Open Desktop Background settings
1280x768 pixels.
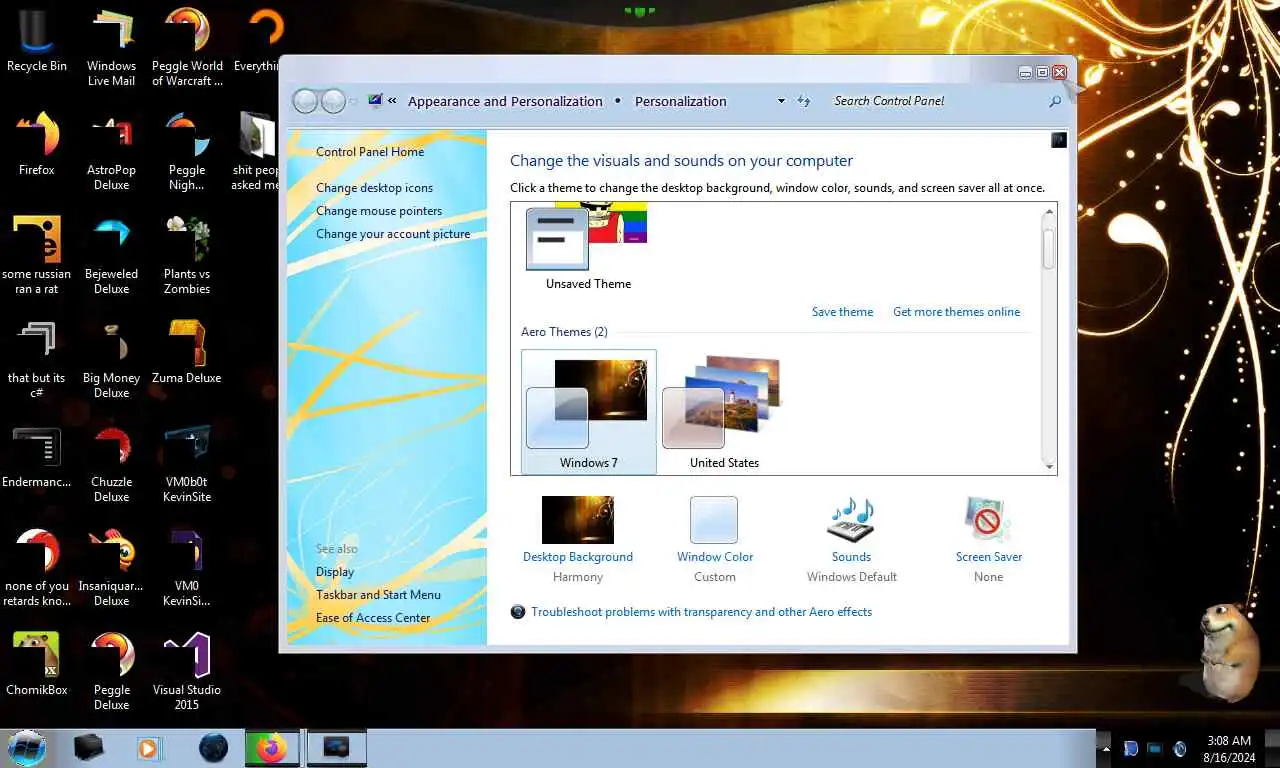578,540
